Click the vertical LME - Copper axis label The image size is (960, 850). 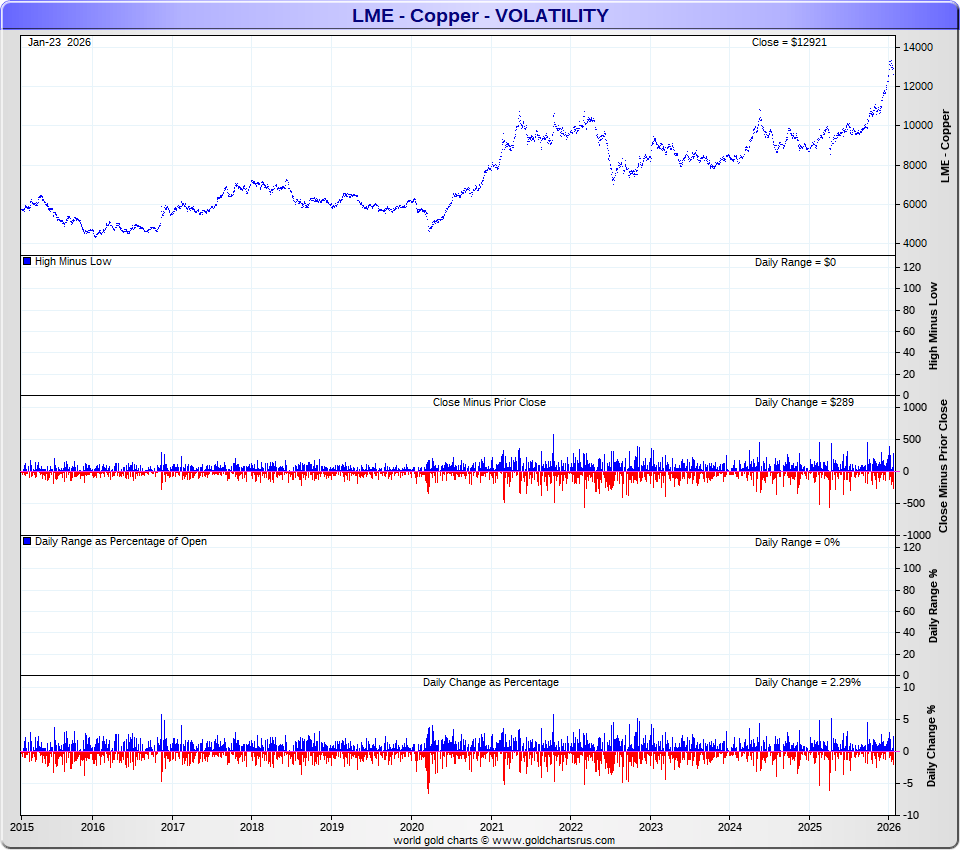(944, 145)
